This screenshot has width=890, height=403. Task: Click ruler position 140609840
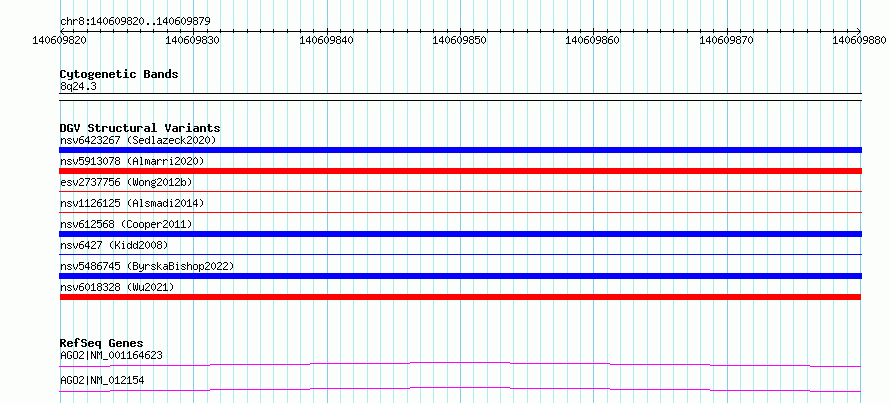coord(326,40)
